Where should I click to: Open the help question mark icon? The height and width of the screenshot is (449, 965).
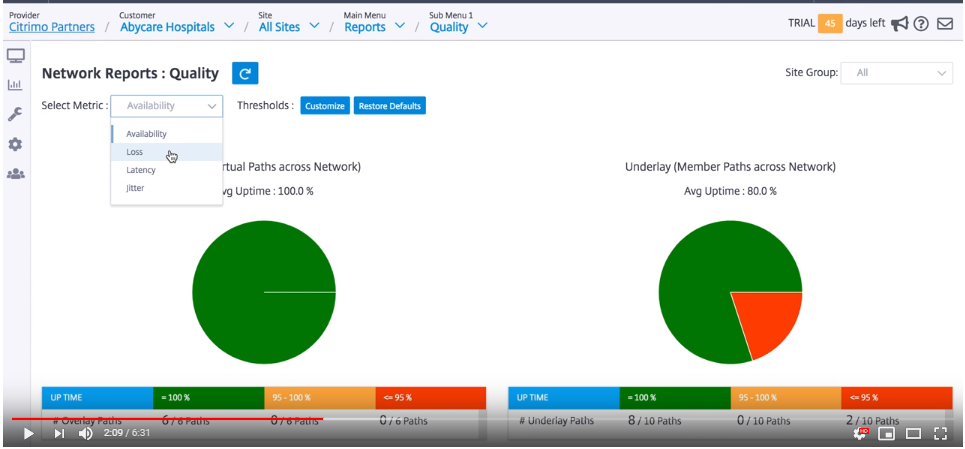pos(921,23)
